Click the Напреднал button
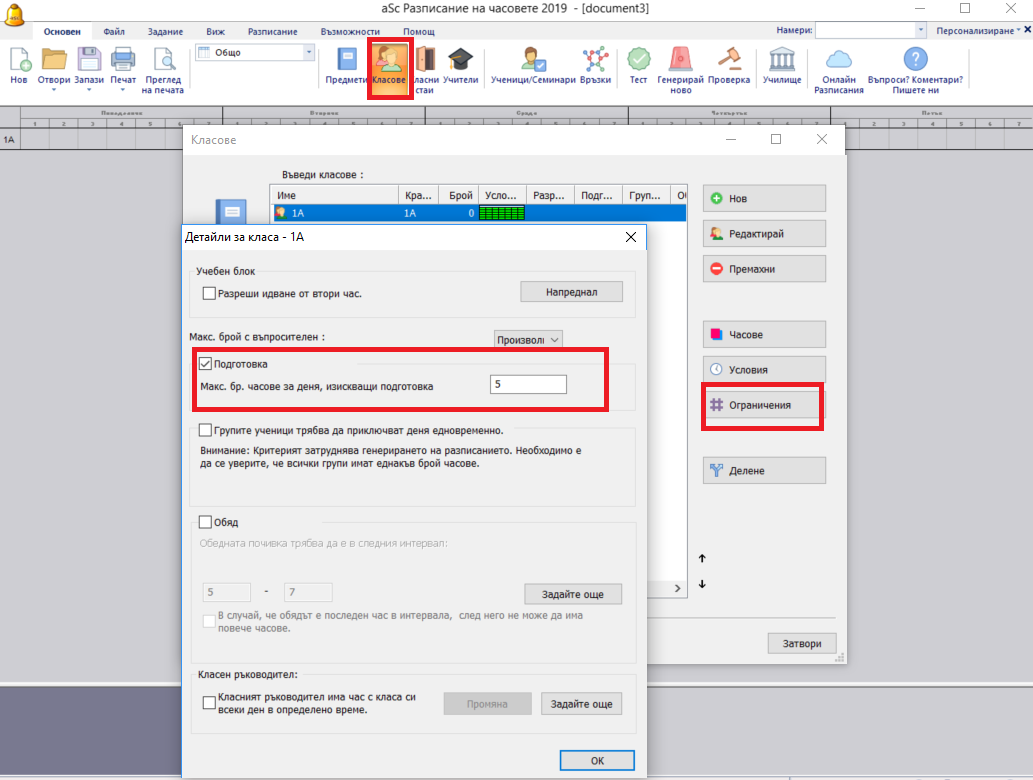The height and width of the screenshot is (780, 1033). (571, 291)
